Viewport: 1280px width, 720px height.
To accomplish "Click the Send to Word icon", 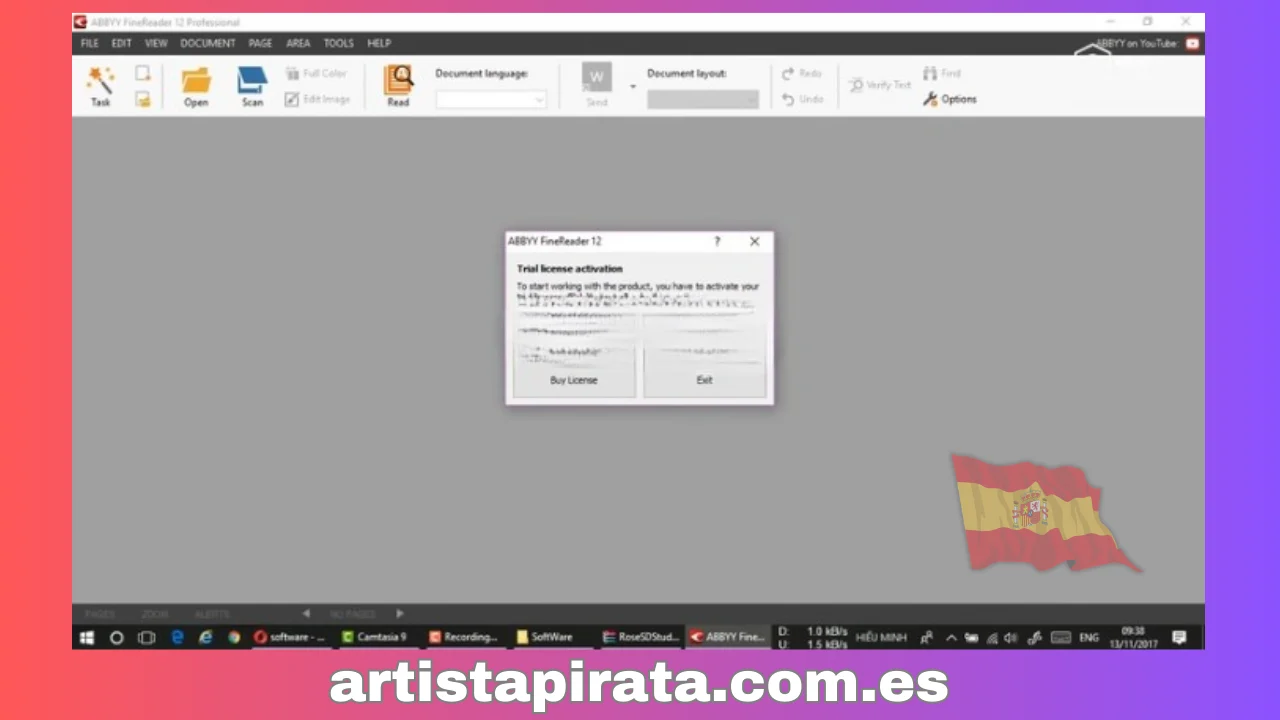I will pos(597,86).
